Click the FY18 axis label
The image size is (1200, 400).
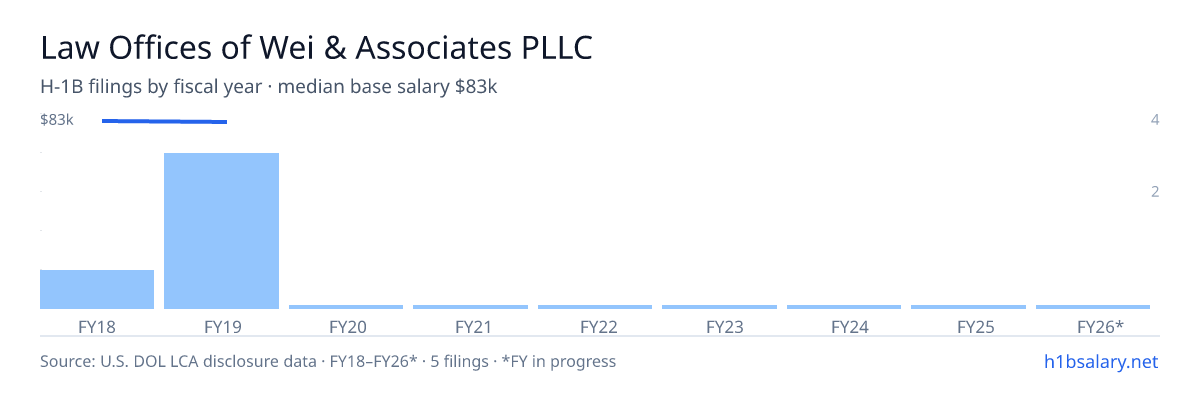tap(97, 326)
